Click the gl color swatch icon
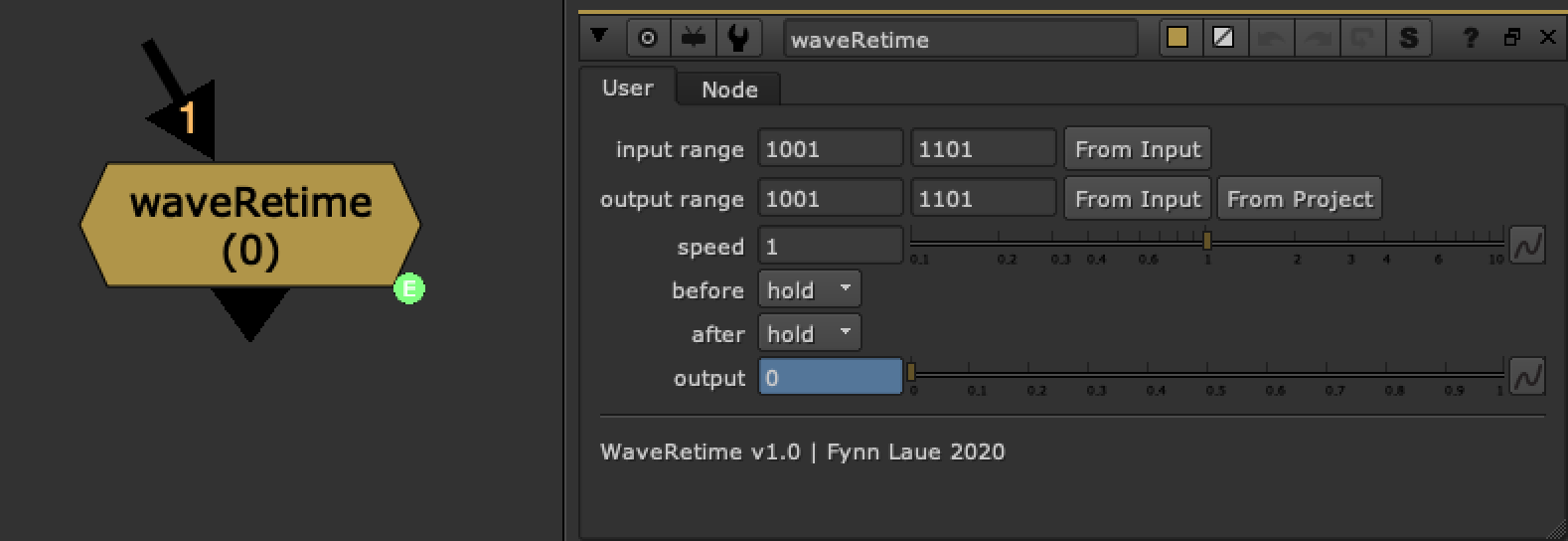The width and height of the screenshot is (1568, 541). click(x=1224, y=39)
